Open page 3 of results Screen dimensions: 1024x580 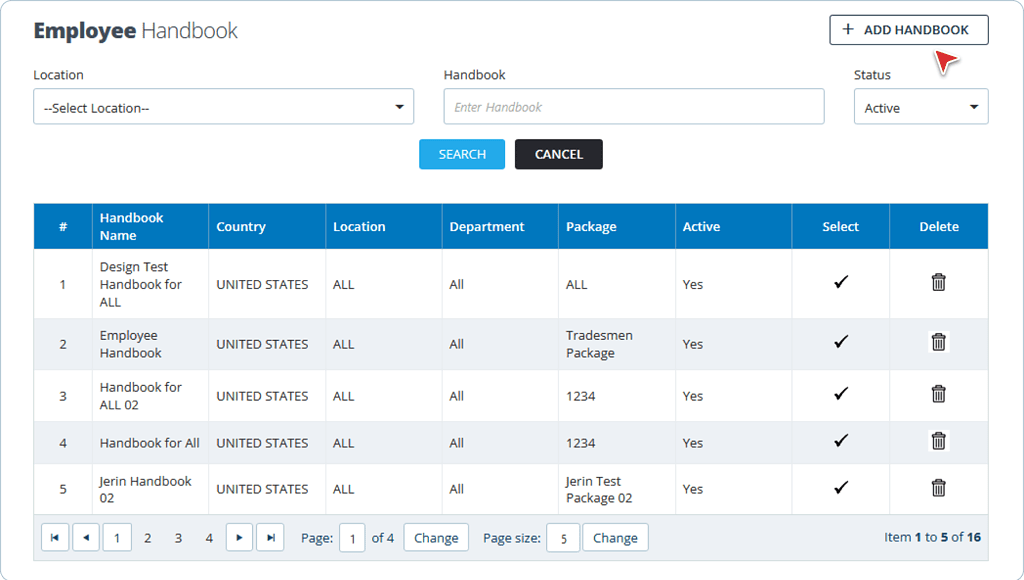(178, 537)
